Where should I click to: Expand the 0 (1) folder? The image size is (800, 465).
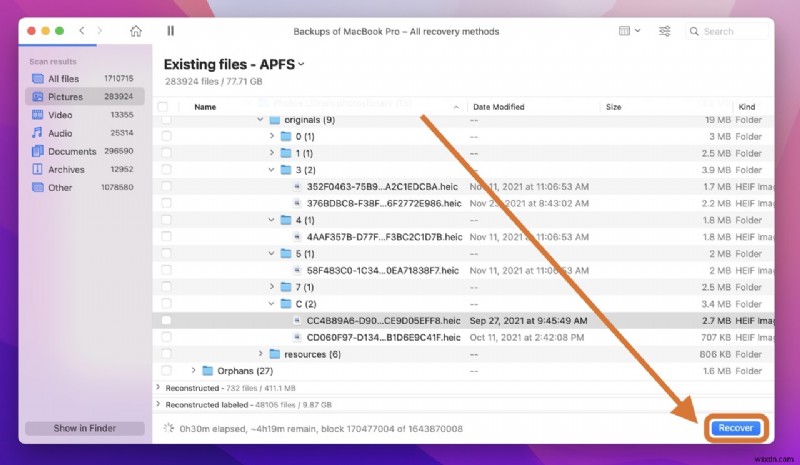click(272, 136)
